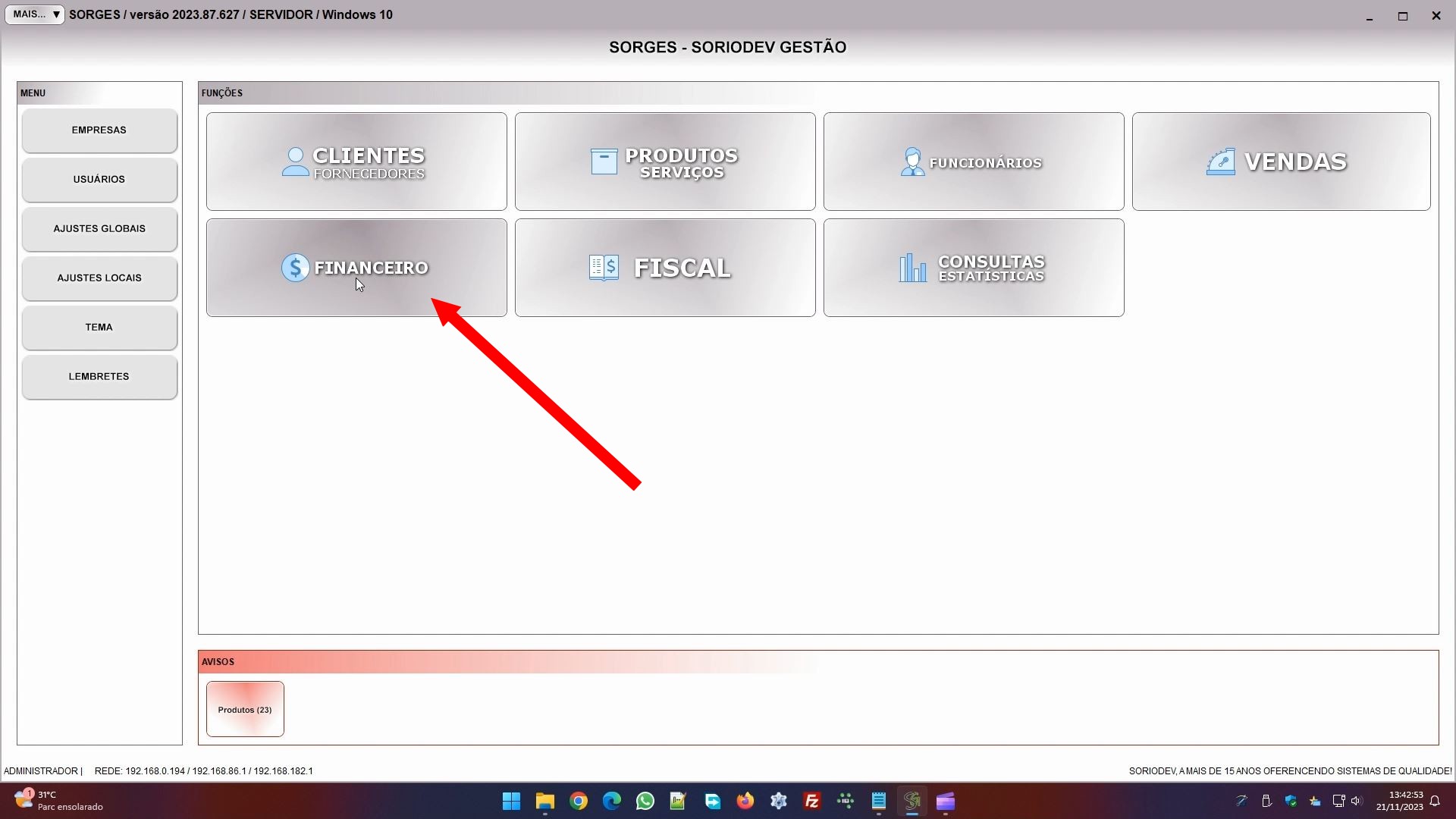The height and width of the screenshot is (819, 1456).
Task: Open FileZilla from the taskbar
Action: point(812,802)
